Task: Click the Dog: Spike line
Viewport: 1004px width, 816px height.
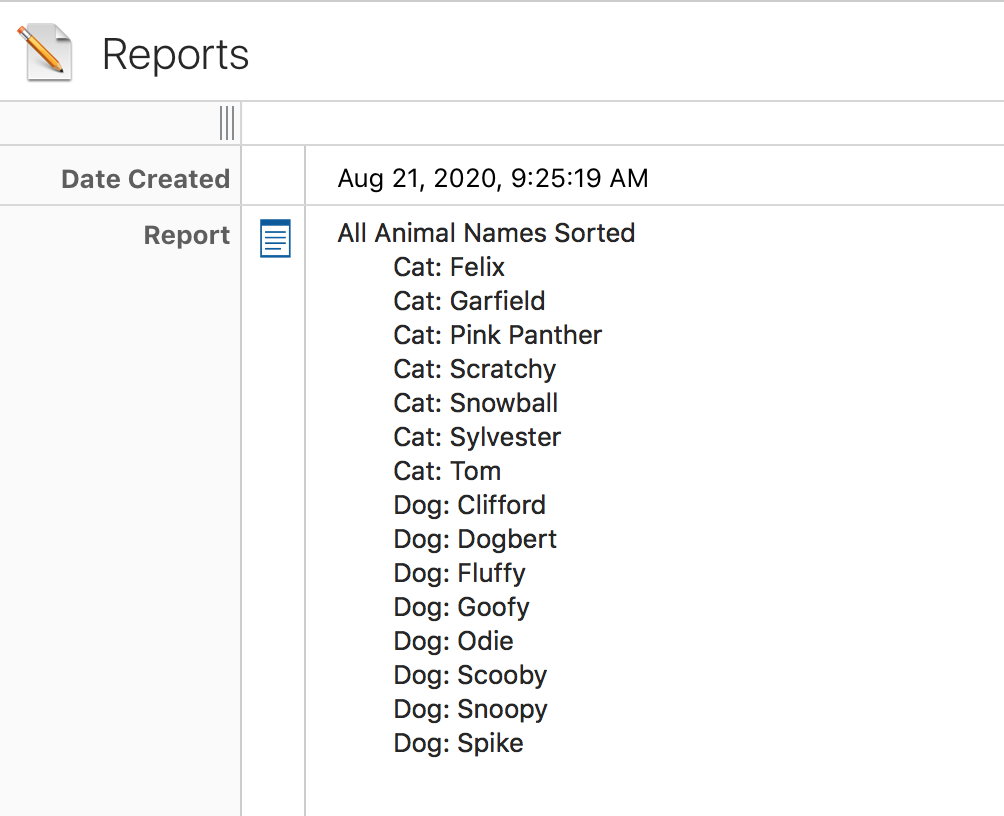Action: coord(458,743)
